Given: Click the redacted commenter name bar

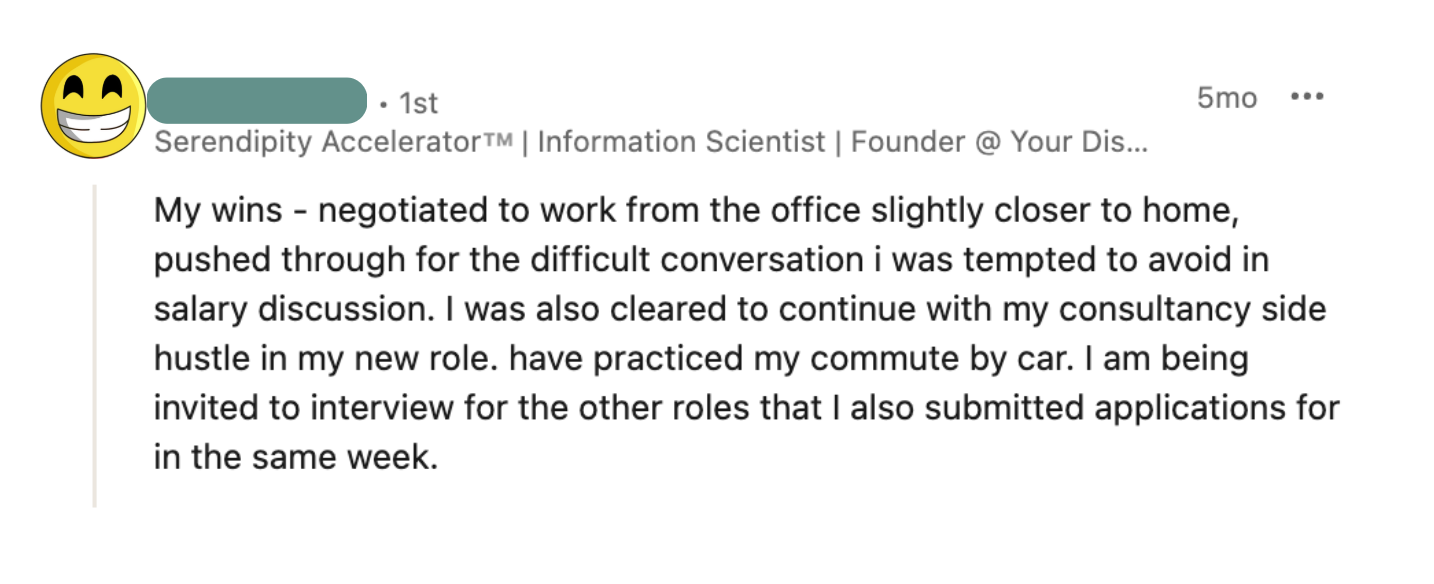Looking at the screenshot, I should click(258, 100).
